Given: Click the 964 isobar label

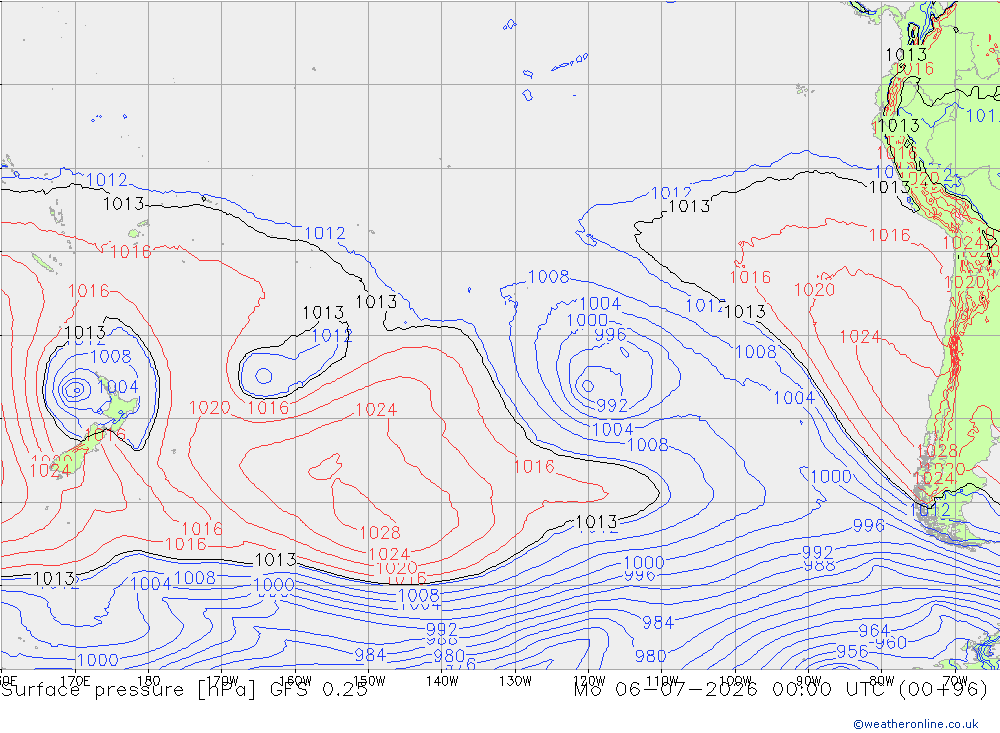Looking at the screenshot, I should tap(874, 631).
